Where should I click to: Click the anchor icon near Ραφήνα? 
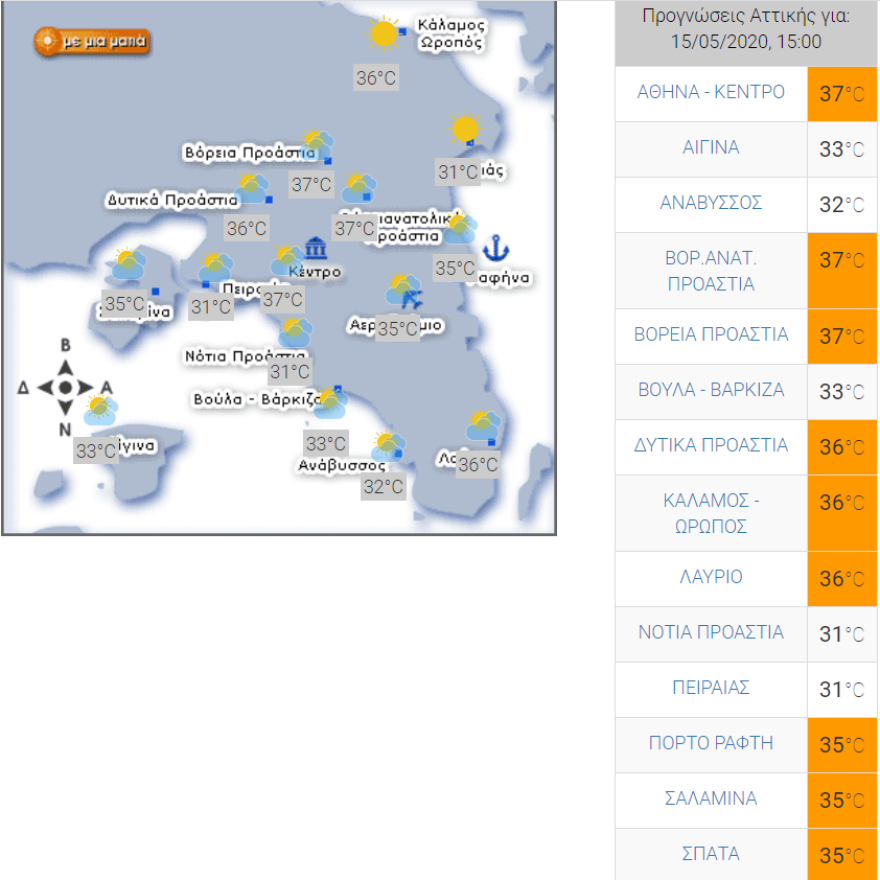pos(496,247)
